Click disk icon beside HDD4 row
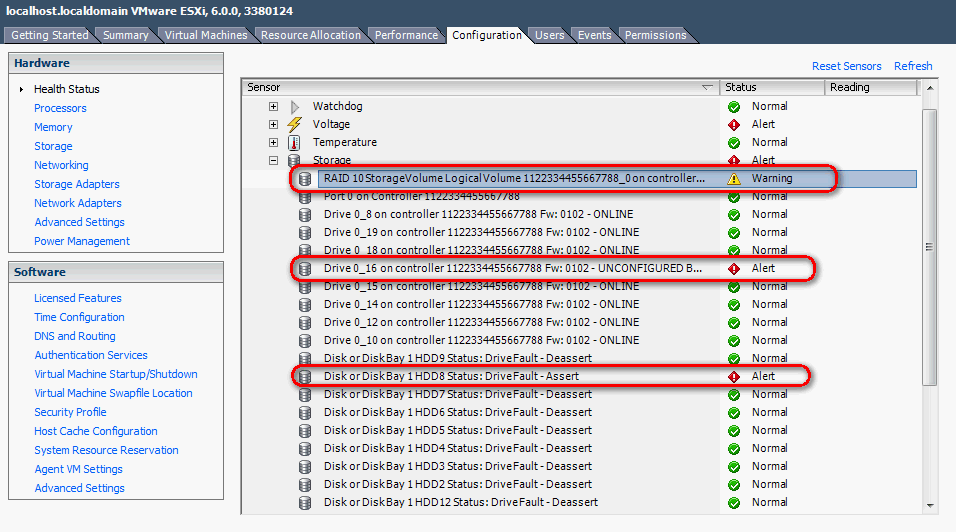 click(x=305, y=449)
